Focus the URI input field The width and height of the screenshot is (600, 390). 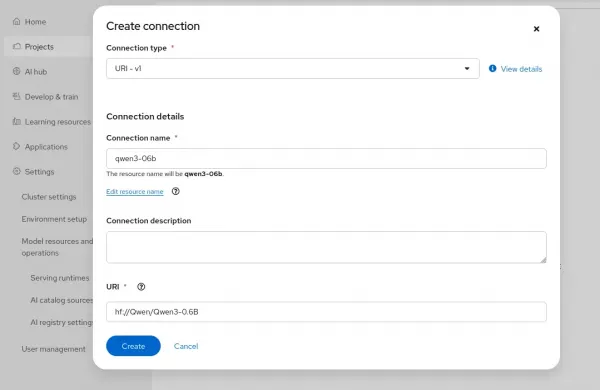(326, 312)
